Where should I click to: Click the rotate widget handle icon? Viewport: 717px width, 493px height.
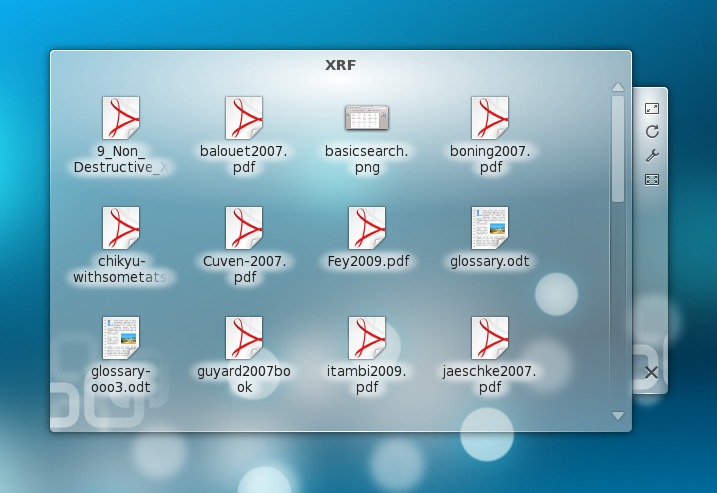coord(652,132)
